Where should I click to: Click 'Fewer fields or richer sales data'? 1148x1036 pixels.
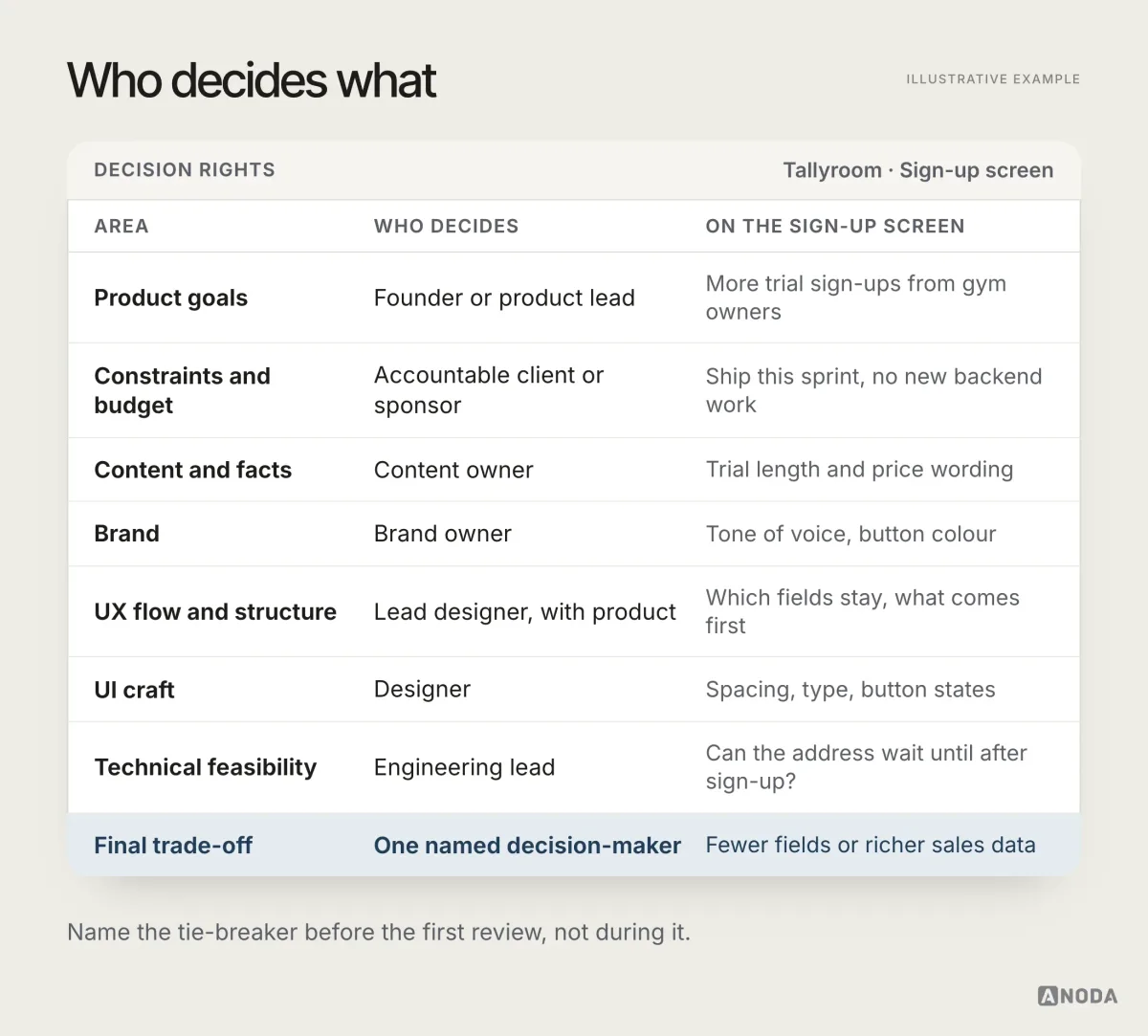click(x=871, y=846)
